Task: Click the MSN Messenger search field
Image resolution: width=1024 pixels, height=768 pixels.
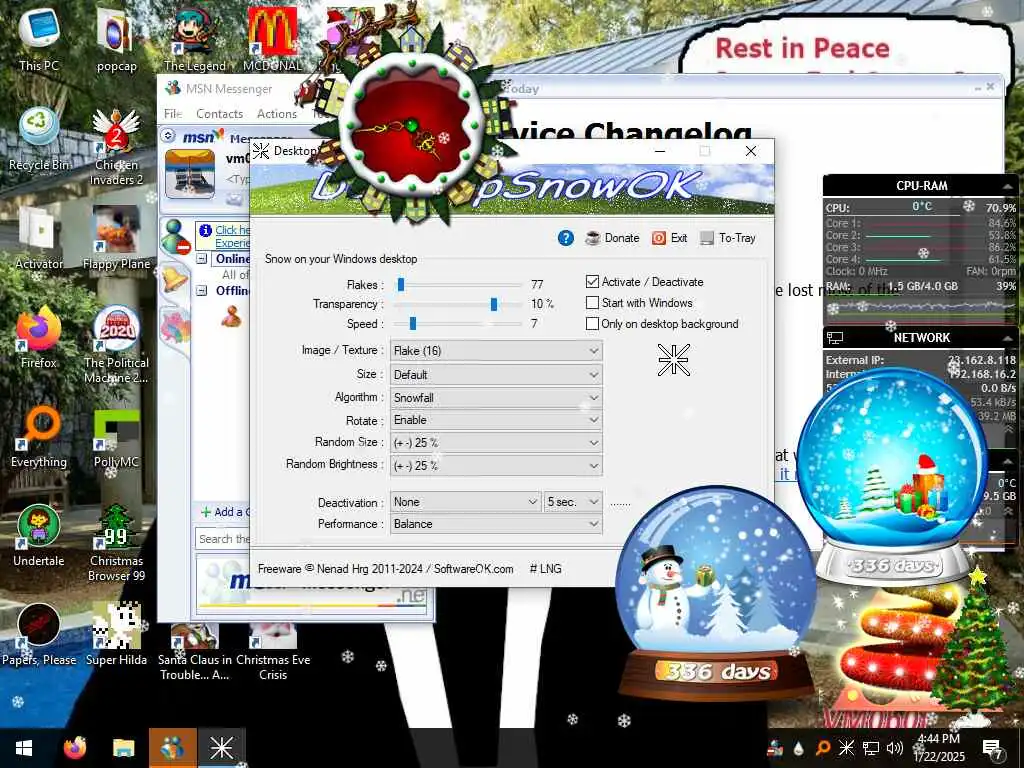Action: coord(223,539)
